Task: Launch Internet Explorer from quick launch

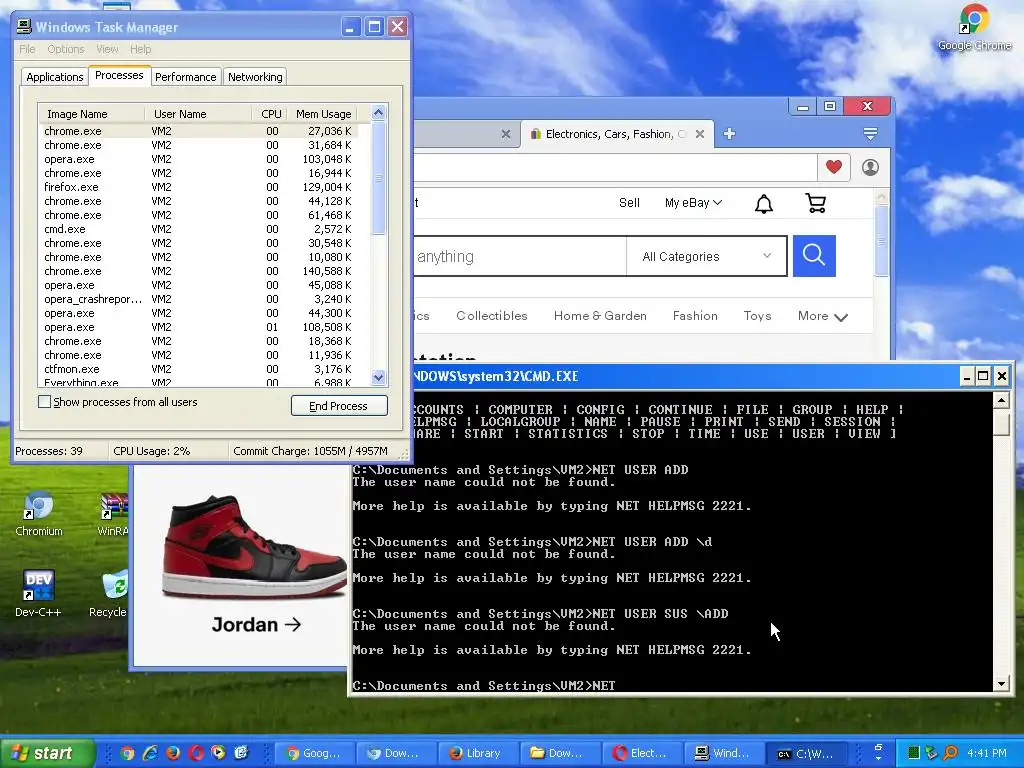Action: [150, 753]
